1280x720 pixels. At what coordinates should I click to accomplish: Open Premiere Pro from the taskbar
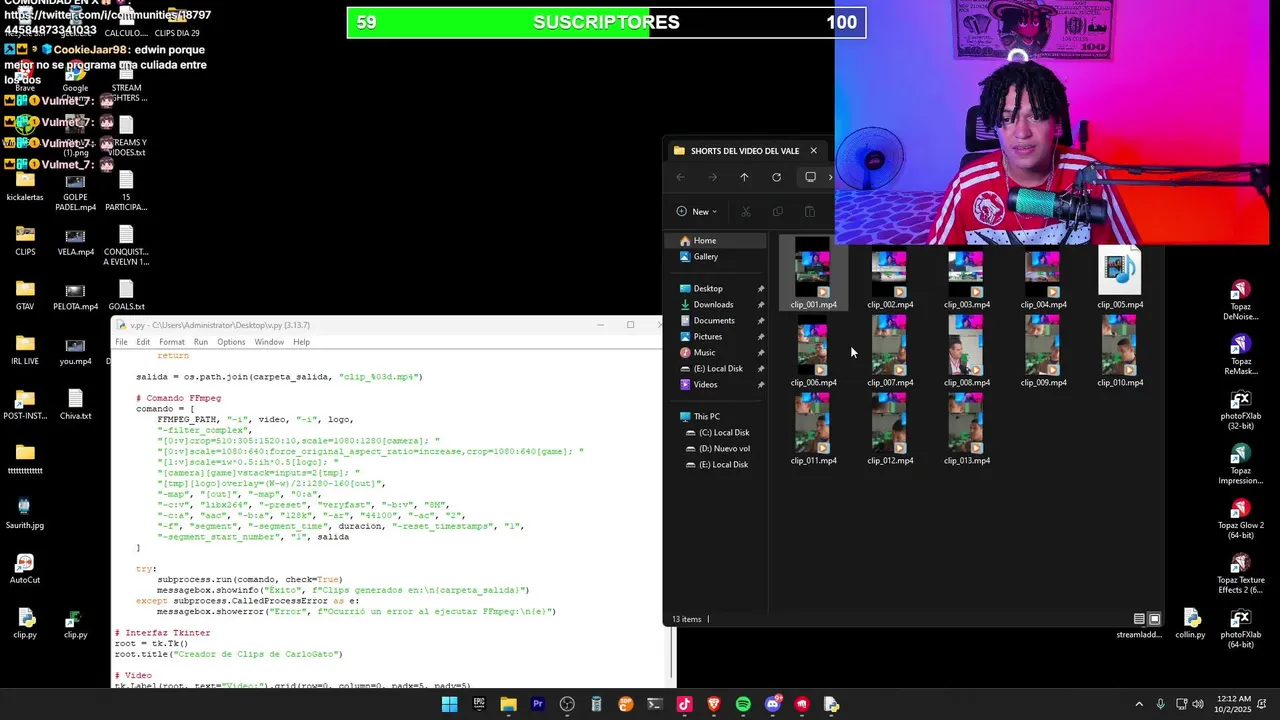coord(538,704)
